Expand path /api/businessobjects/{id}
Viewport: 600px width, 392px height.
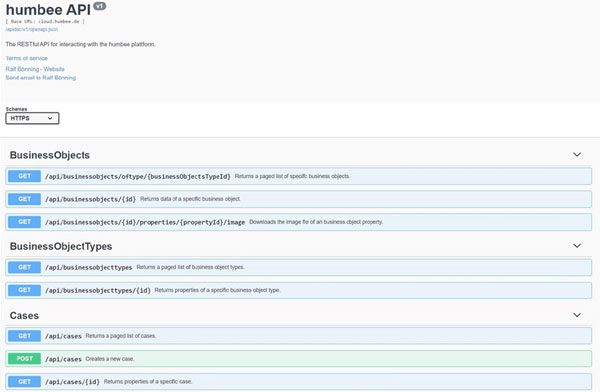(x=90, y=199)
